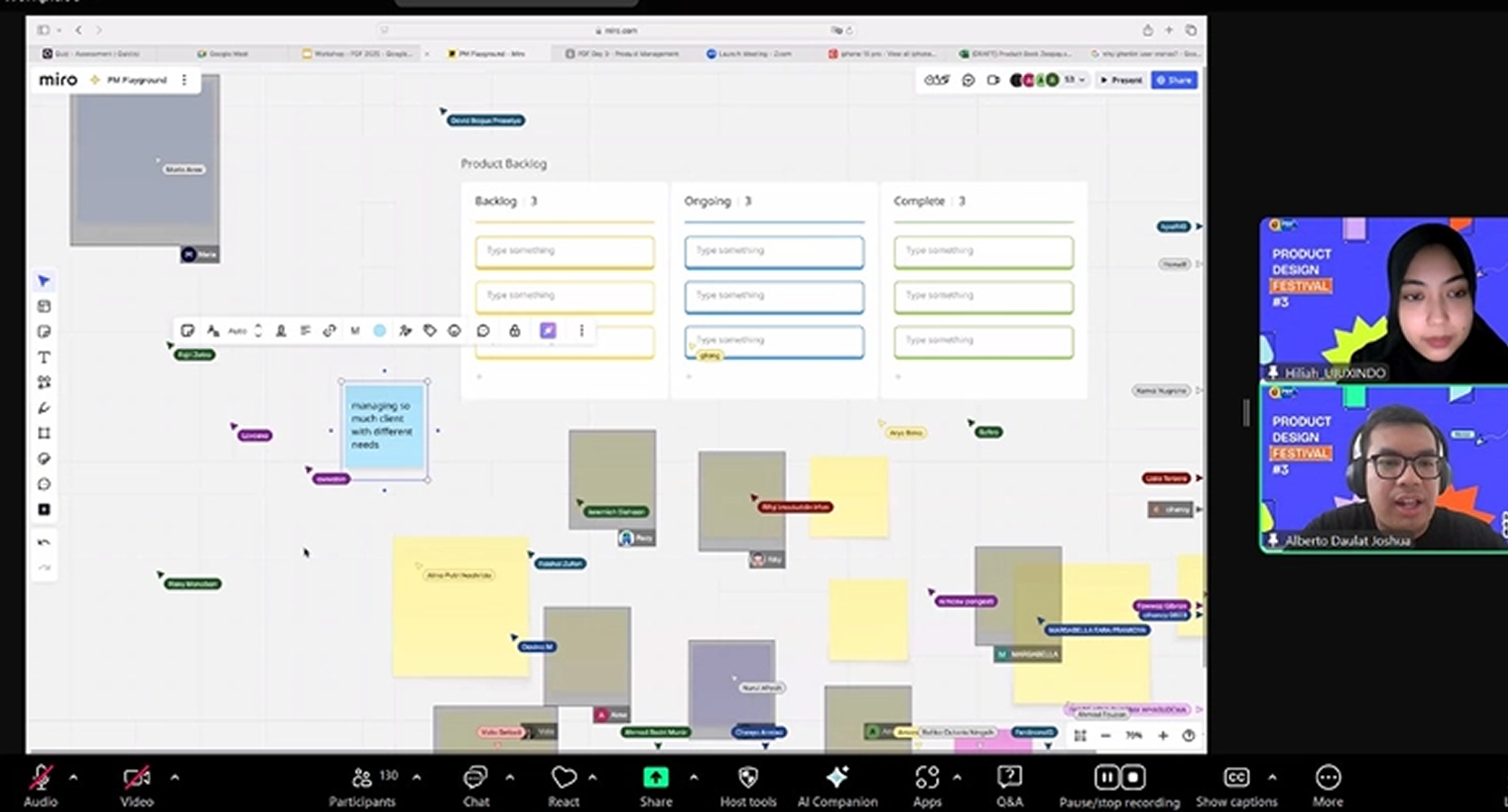Viewport: 1508px width, 812px height.
Task: Click the Present button in Miro
Action: pos(1121,80)
